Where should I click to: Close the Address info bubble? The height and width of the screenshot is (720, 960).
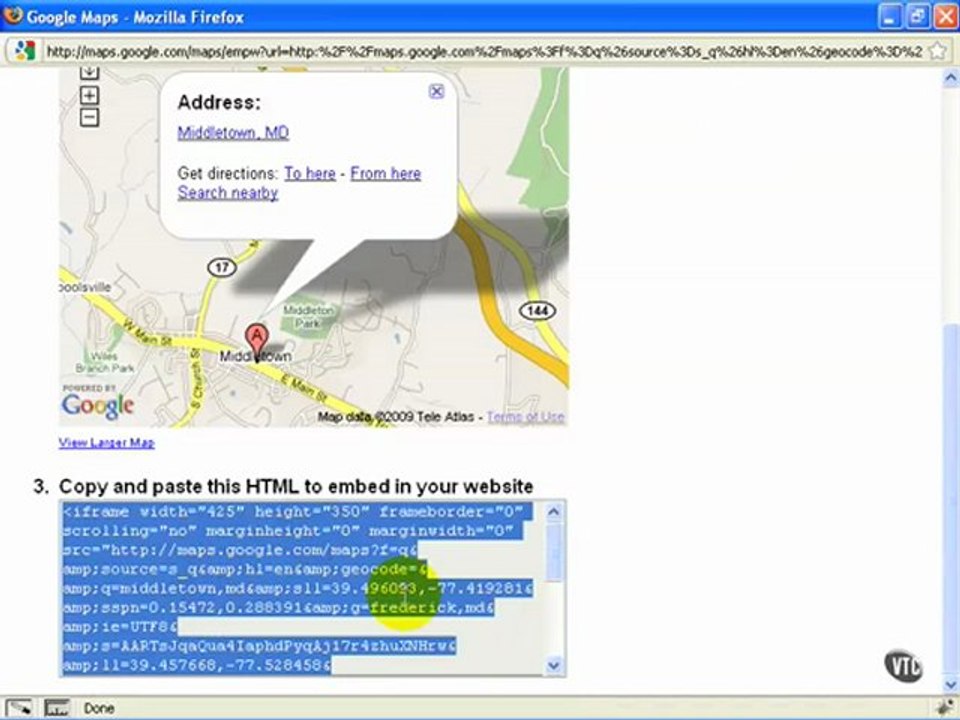point(436,91)
